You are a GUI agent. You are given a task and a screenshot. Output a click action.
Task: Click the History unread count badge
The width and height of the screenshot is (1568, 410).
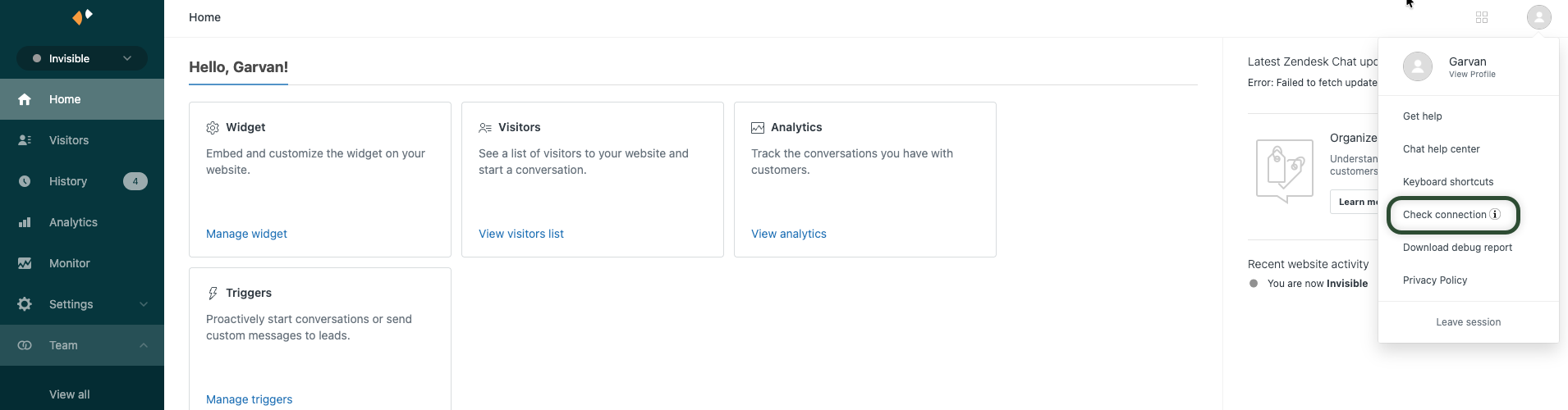[x=135, y=181]
